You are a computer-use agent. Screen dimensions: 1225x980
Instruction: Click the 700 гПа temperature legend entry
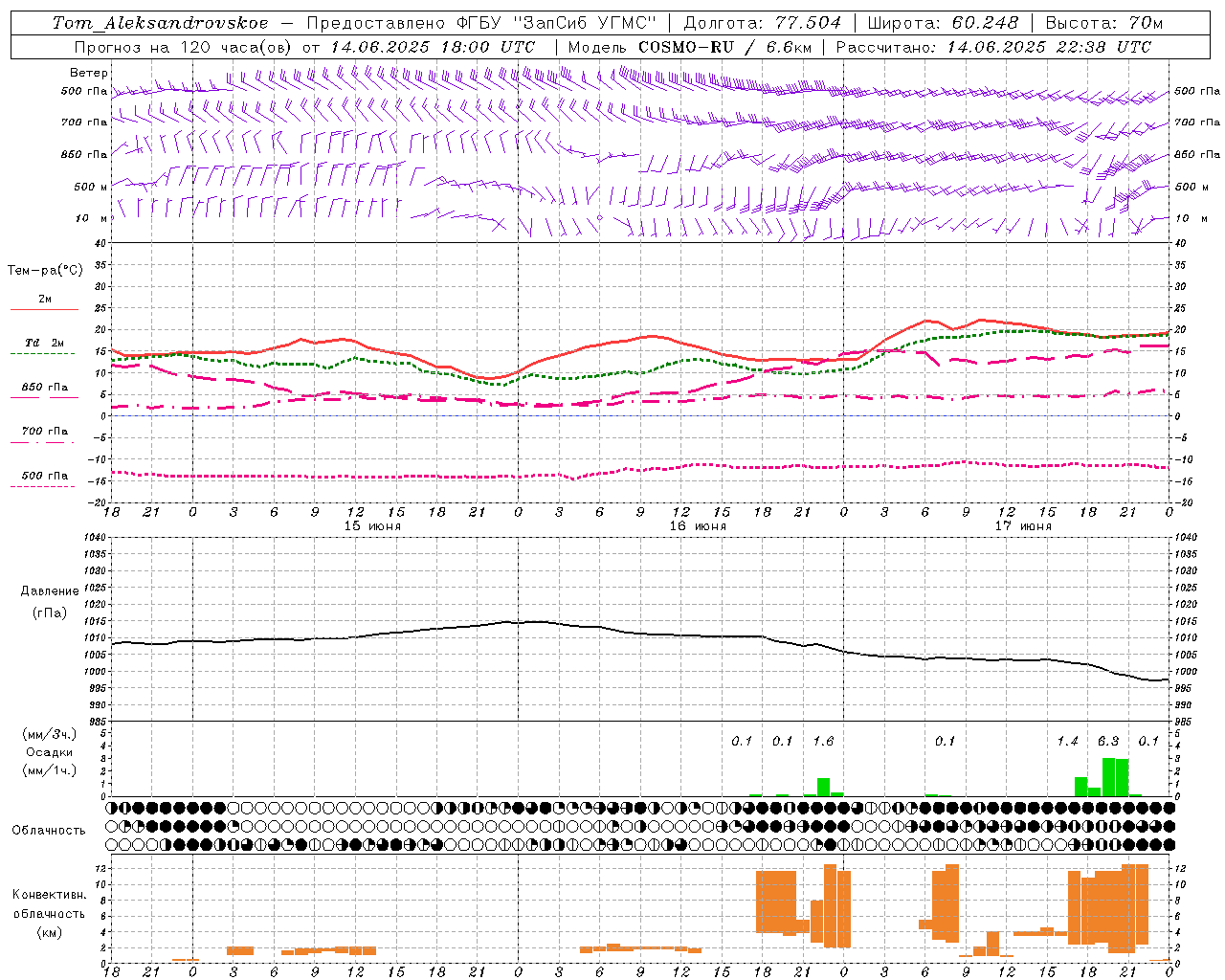coord(45,431)
